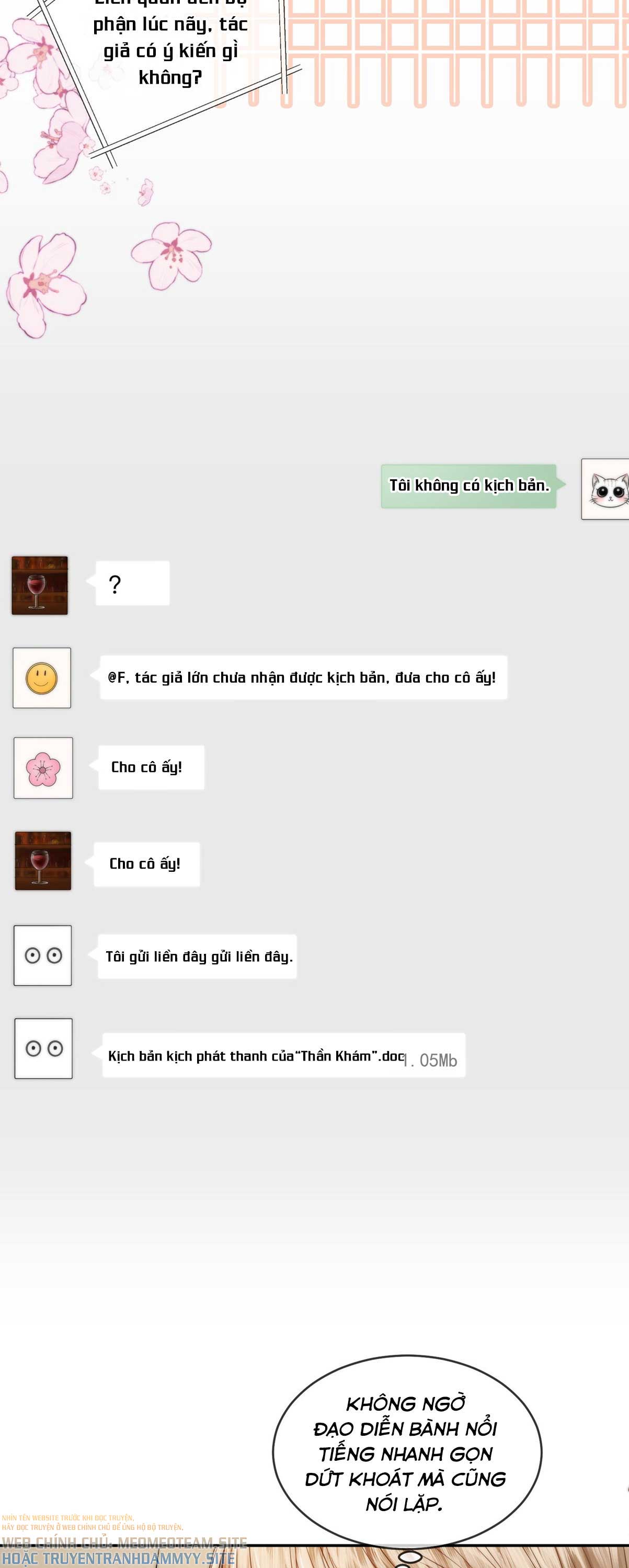Click the yellow smiley face avatar

(x=42, y=677)
